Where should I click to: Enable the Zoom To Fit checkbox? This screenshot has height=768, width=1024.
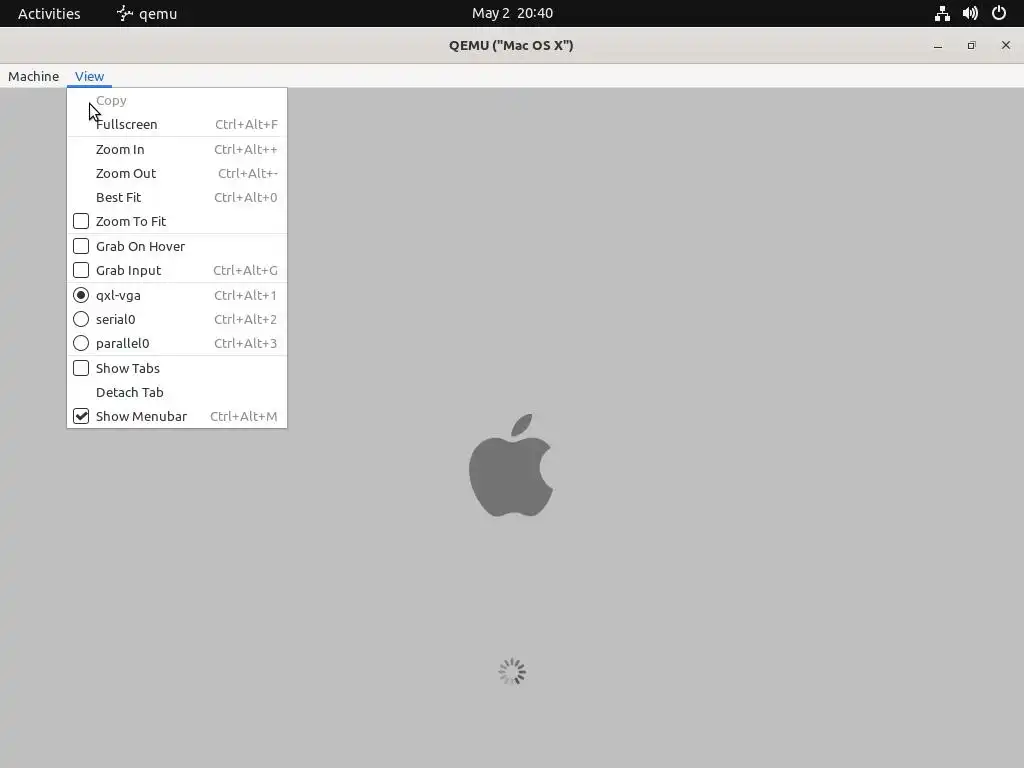[81, 221]
